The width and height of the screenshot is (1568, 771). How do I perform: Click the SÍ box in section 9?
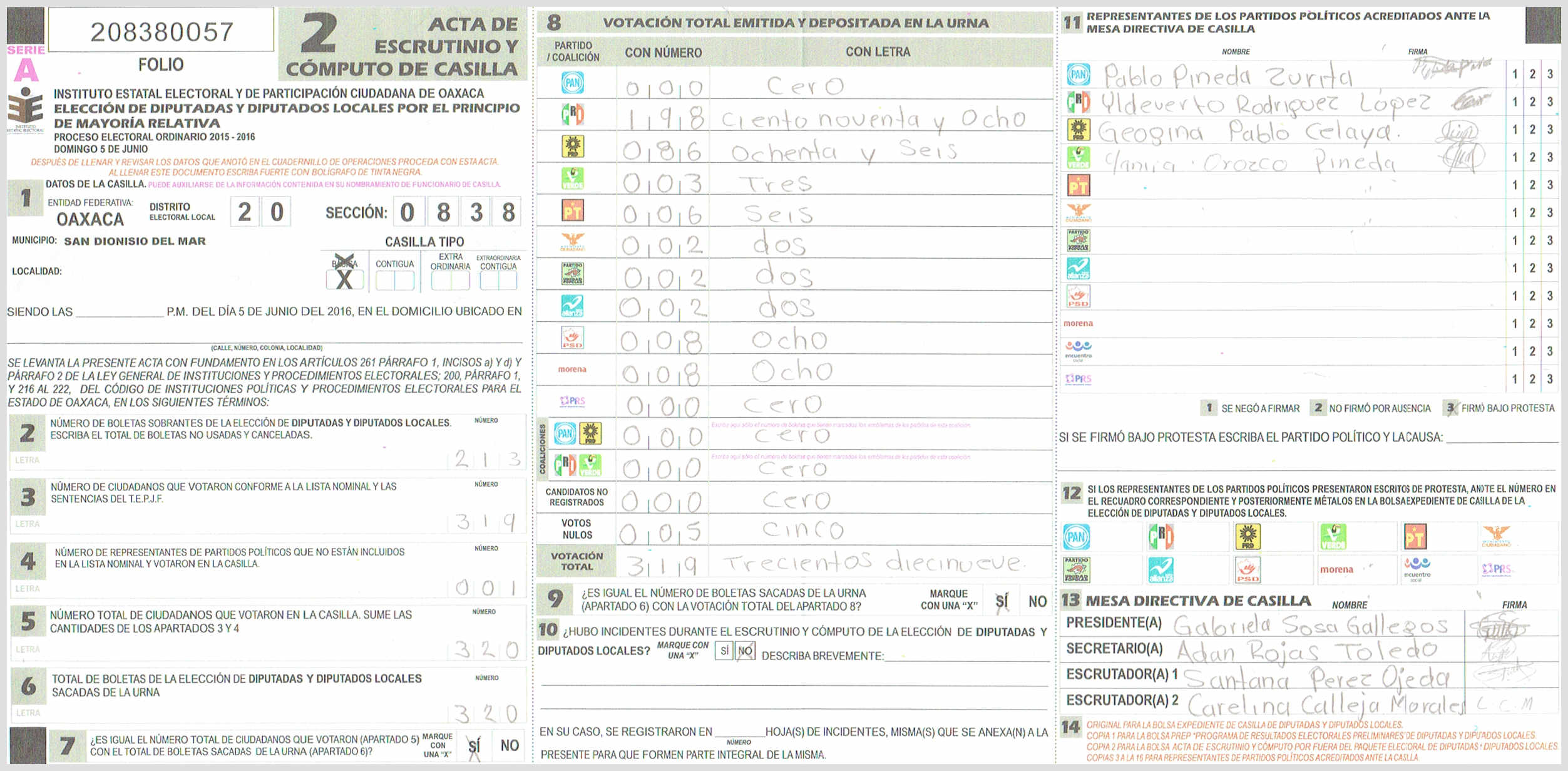tap(1002, 601)
